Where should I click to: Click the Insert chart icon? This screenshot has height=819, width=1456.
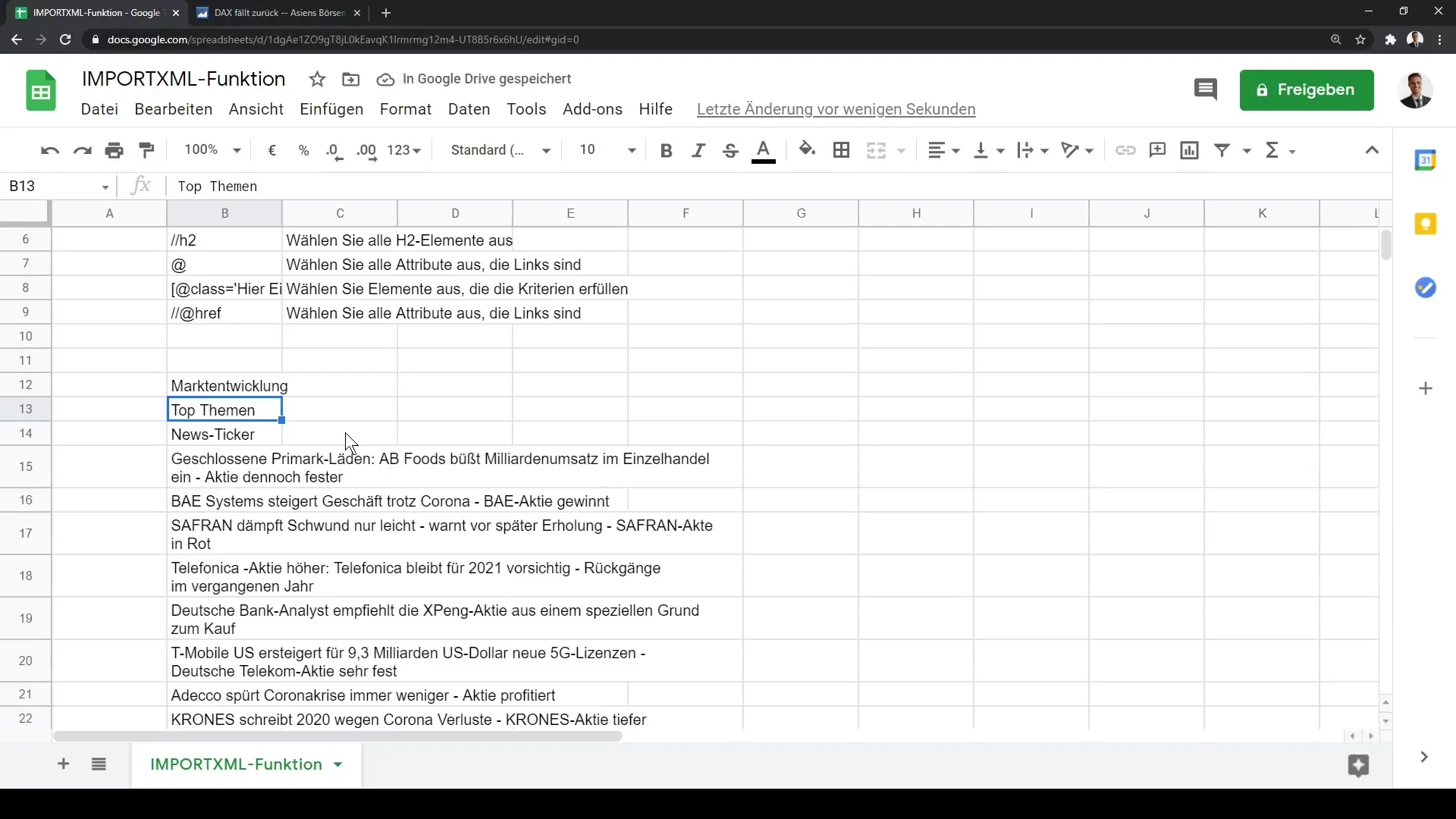click(1190, 150)
